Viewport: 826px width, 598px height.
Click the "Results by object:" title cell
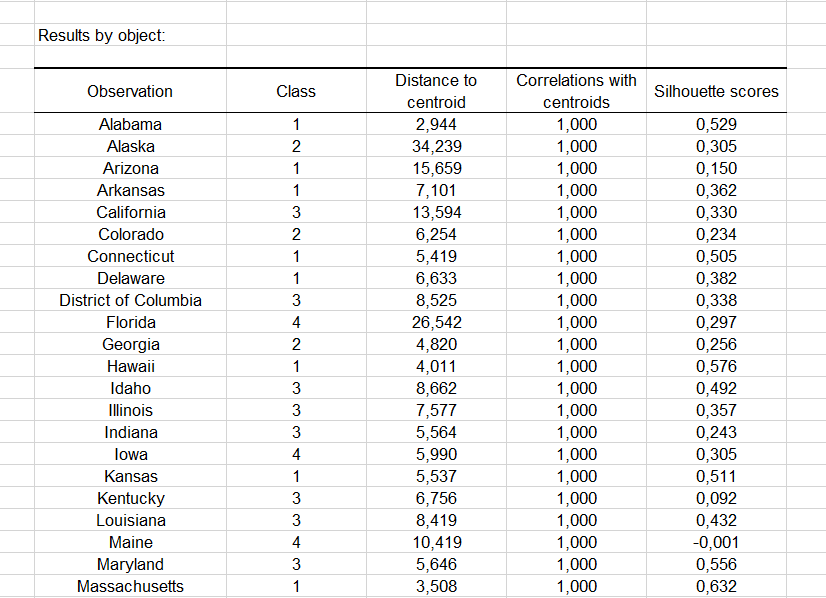click(102, 36)
